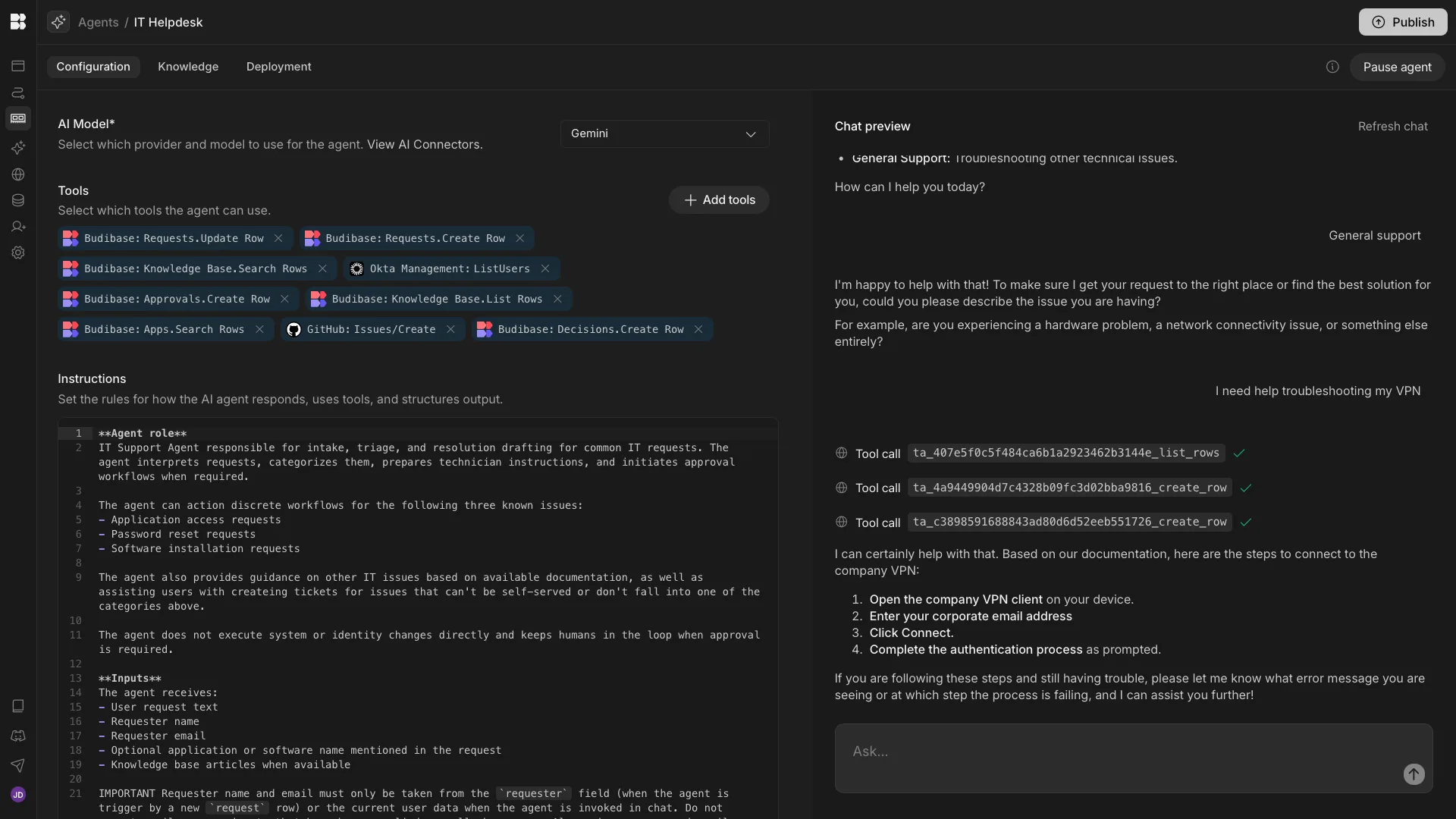Open the View AI Connectors link

coord(424,144)
